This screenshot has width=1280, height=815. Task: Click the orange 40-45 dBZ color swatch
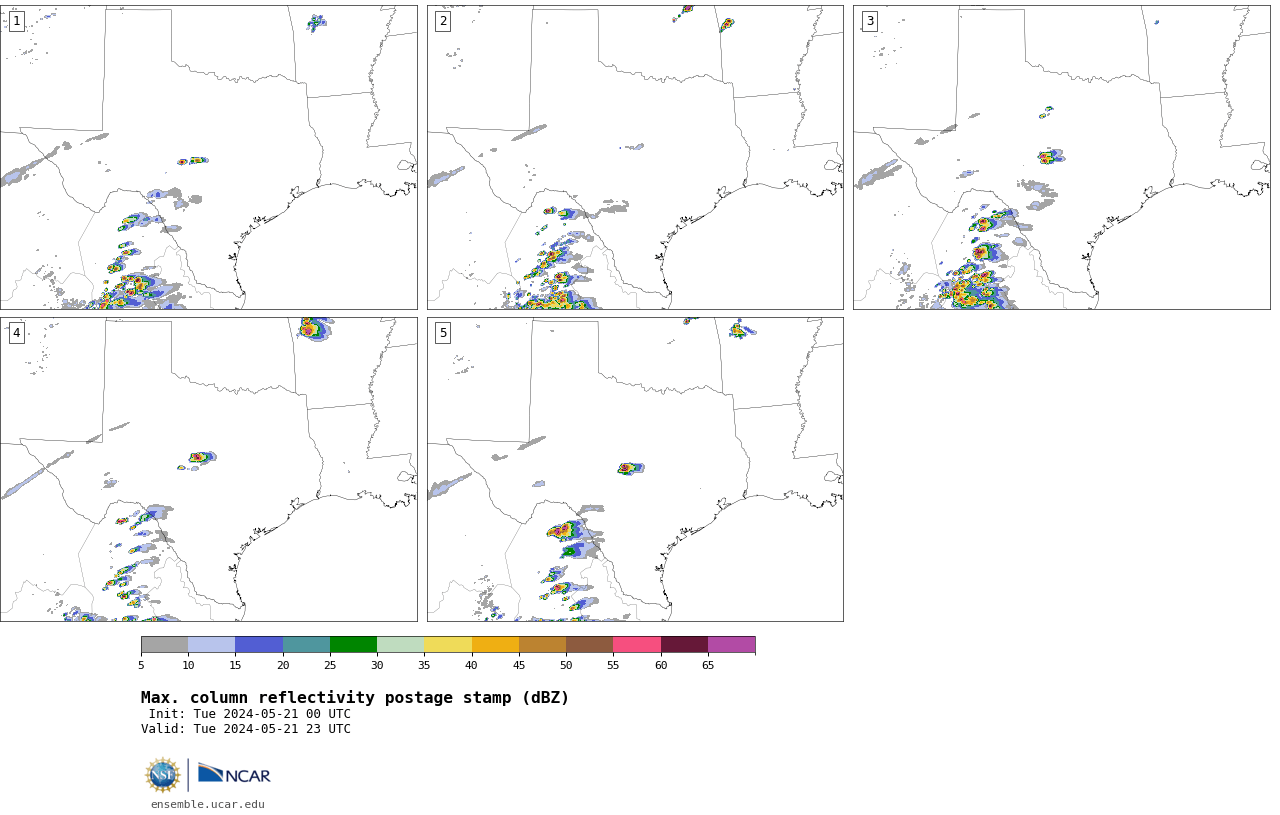point(495,645)
